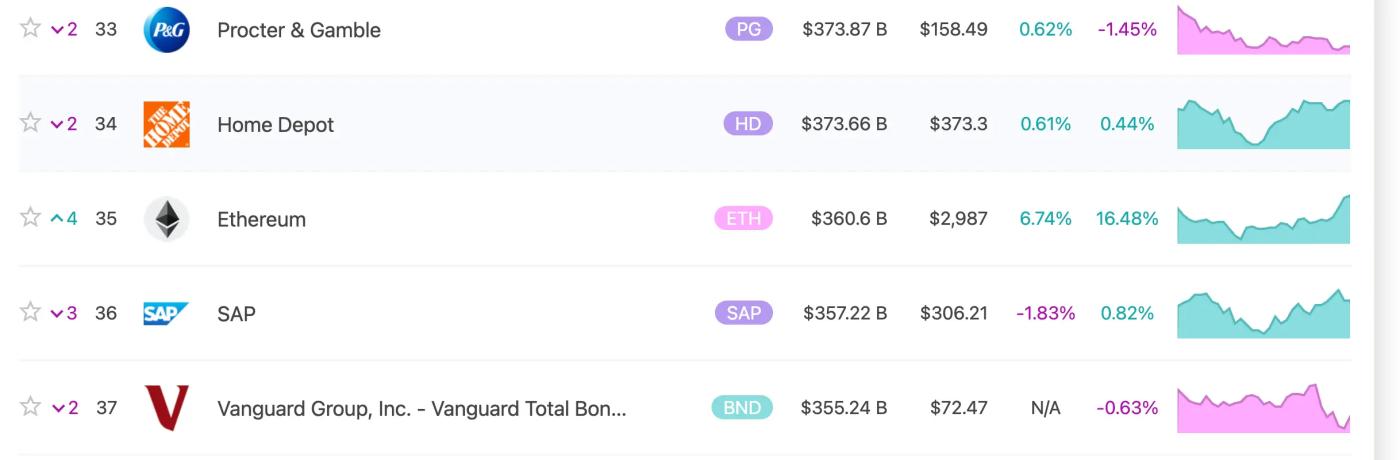Select the pink ETH ticker badge
The width and height of the screenshot is (1400, 460).
(743, 218)
